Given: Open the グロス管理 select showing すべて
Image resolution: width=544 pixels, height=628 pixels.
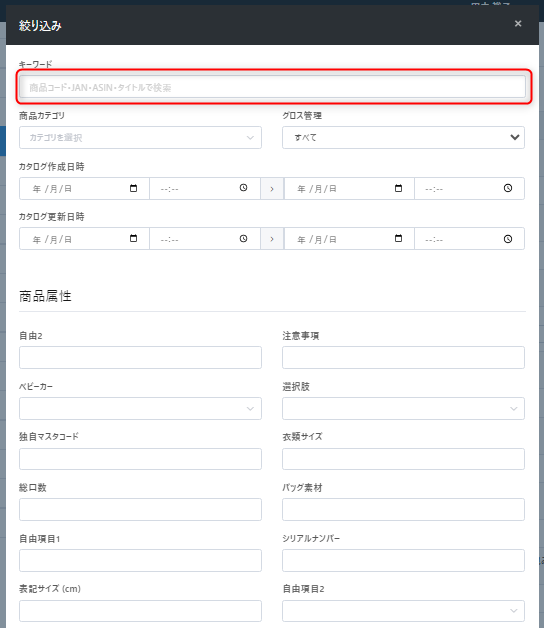Looking at the screenshot, I should point(403,137).
